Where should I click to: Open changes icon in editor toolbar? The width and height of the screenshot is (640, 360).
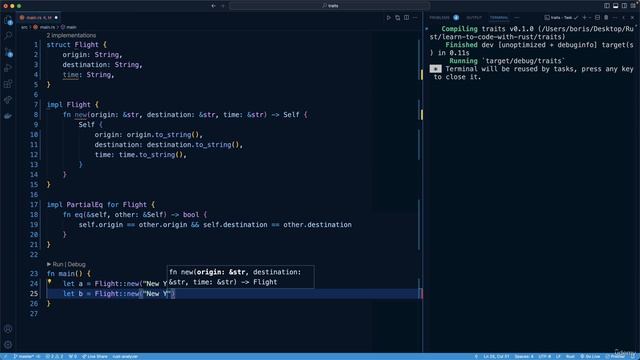pyautogui.click(x=398, y=18)
